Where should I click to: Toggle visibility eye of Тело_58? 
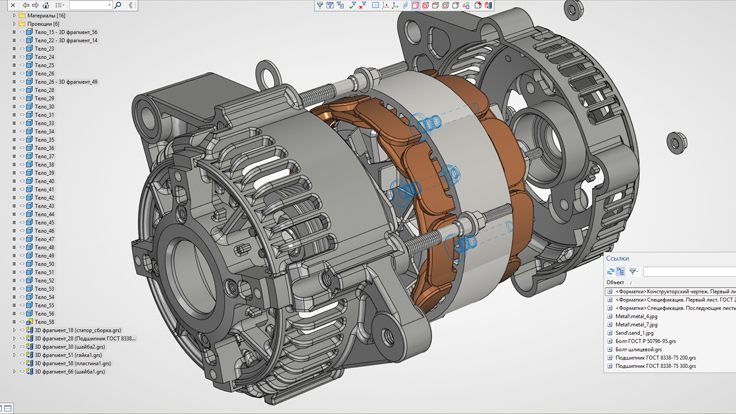click(x=22, y=322)
